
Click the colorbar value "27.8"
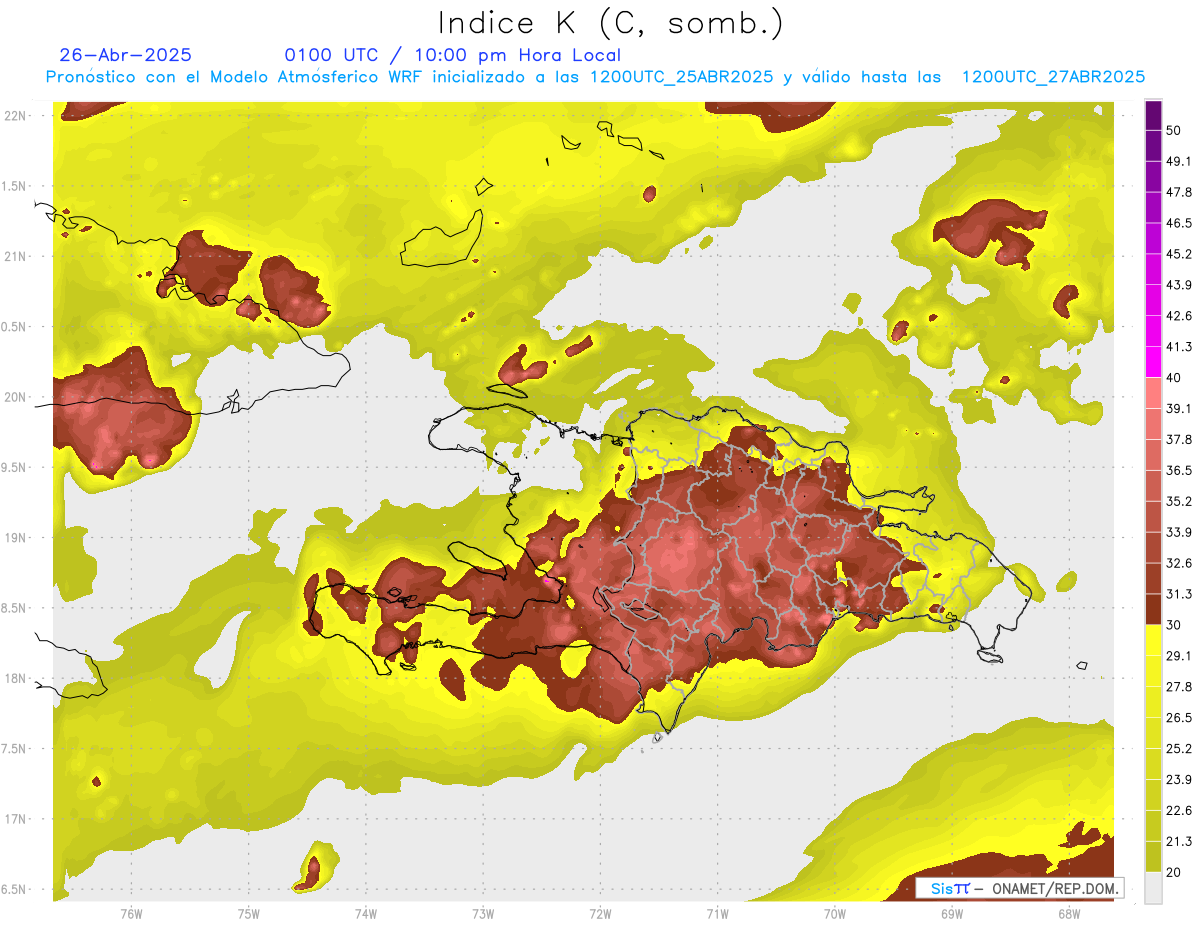[x=1179, y=688]
